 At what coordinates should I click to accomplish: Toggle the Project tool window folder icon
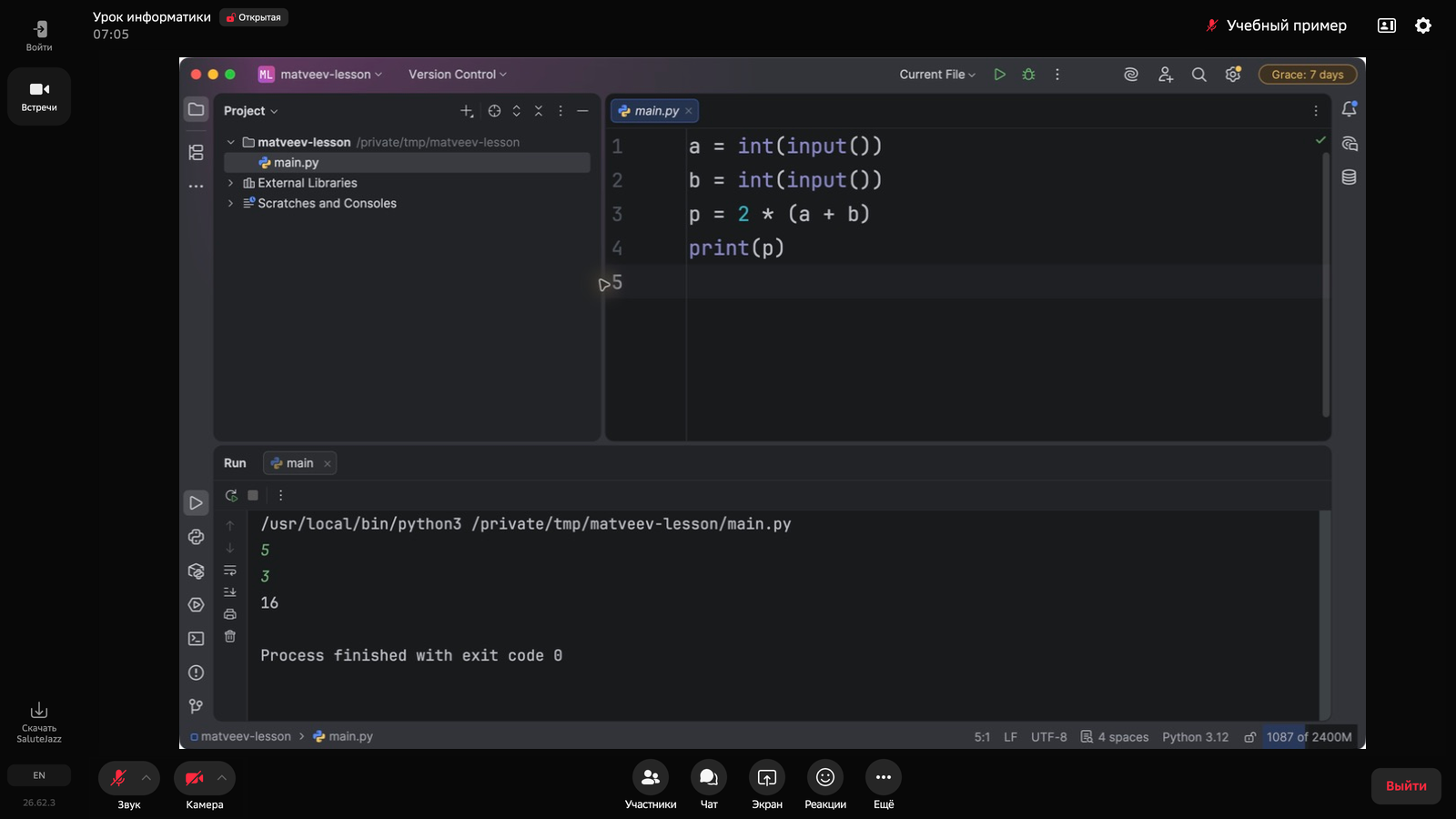coord(196,109)
